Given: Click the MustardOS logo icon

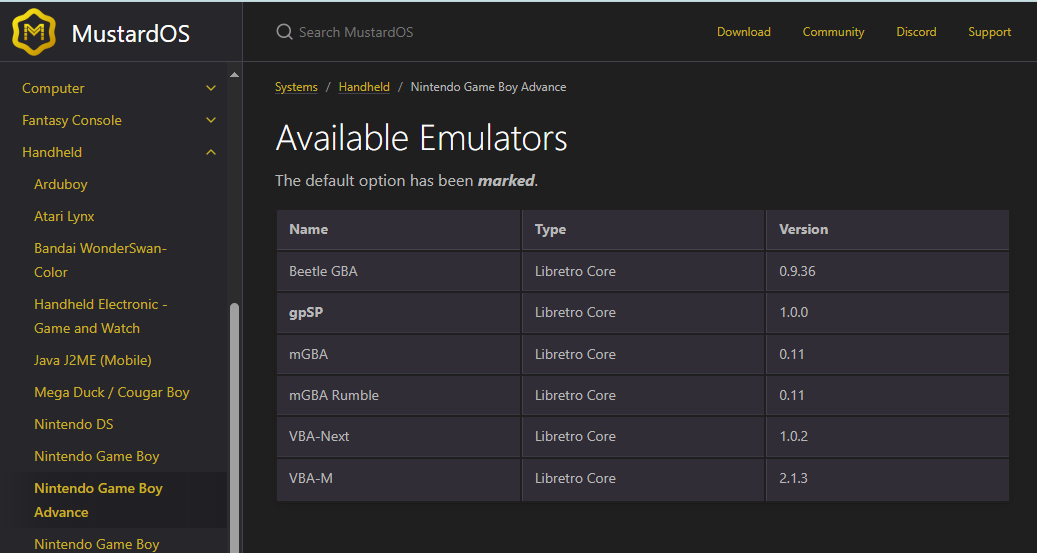Looking at the screenshot, I should pos(34,33).
